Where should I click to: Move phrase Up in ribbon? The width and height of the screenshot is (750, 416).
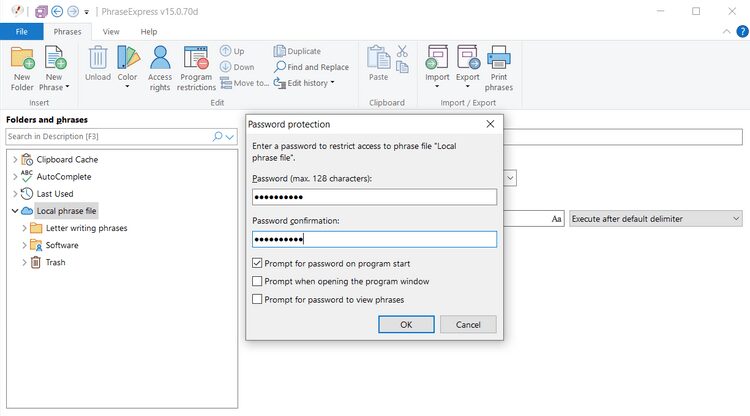point(232,51)
